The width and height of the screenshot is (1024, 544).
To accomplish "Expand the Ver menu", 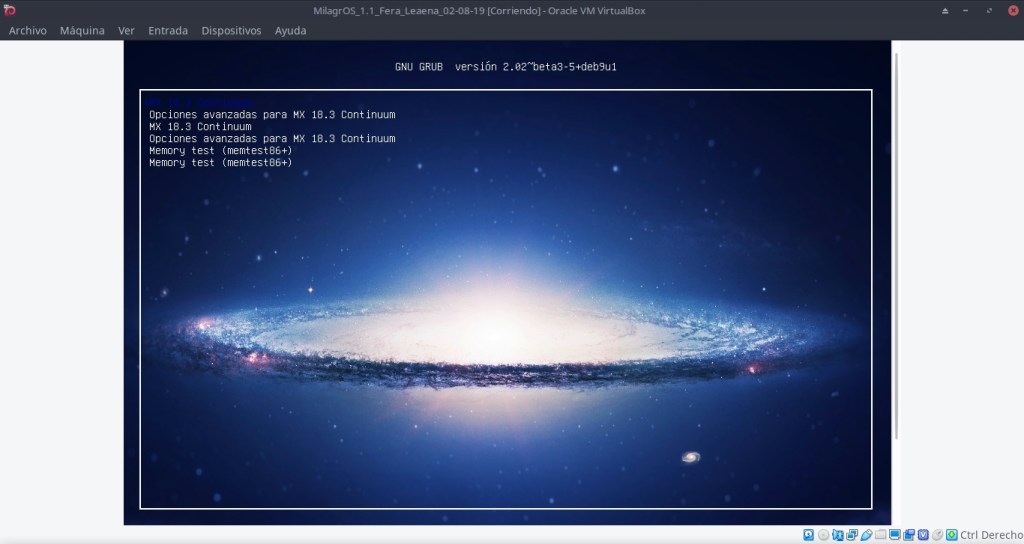I will [126, 31].
